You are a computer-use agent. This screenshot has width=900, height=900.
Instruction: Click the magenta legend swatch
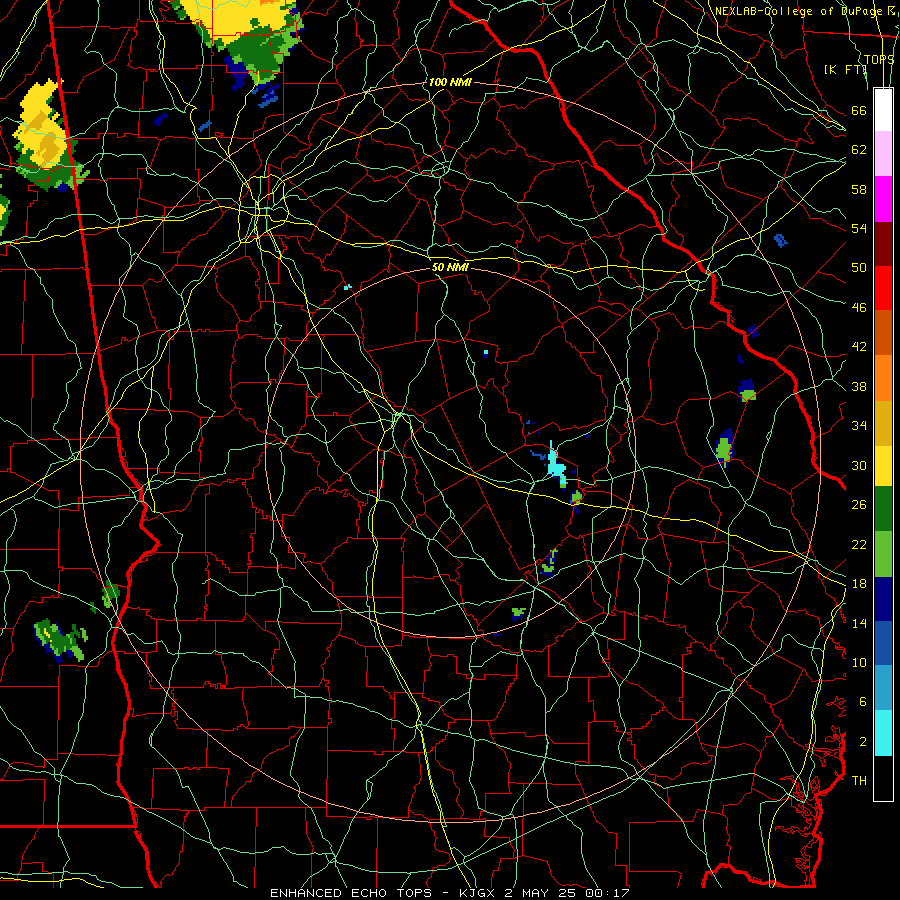[883, 199]
